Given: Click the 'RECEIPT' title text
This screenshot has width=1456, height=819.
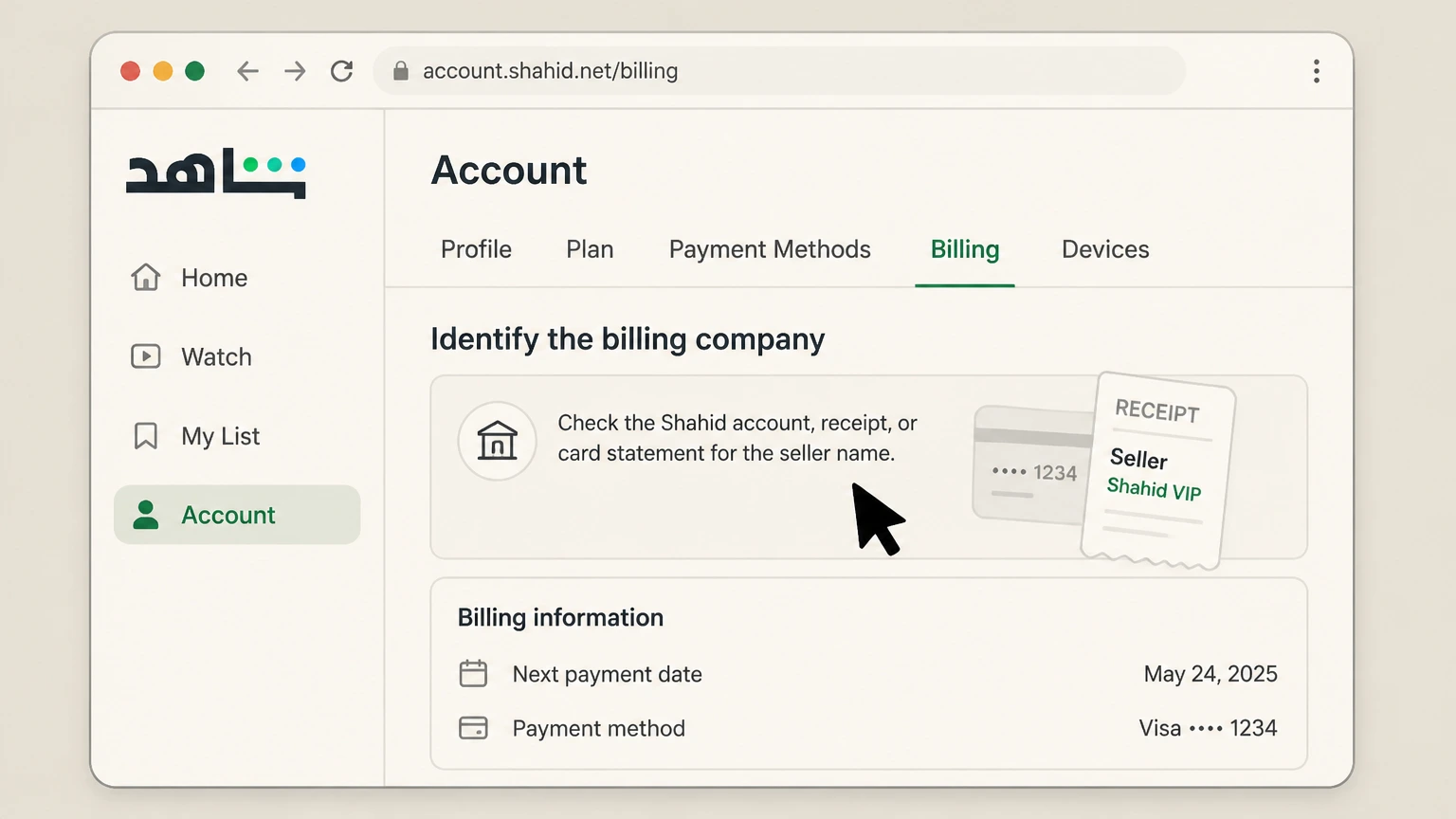Looking at the screenshot, I should click(1157, 410).
